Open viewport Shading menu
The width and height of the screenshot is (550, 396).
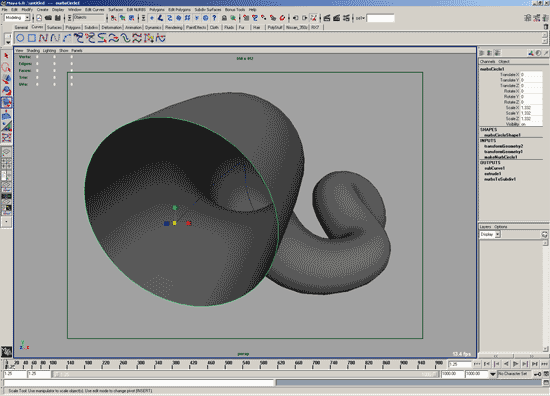click(x=33, y=51)
